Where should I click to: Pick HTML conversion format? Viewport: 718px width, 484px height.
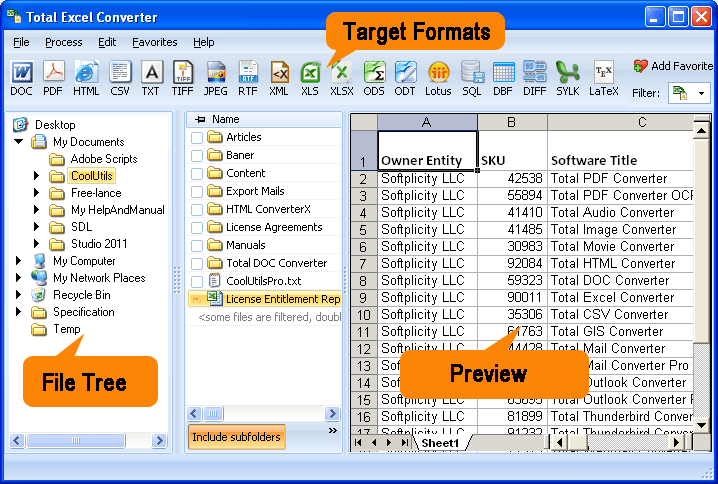point(86,78)
